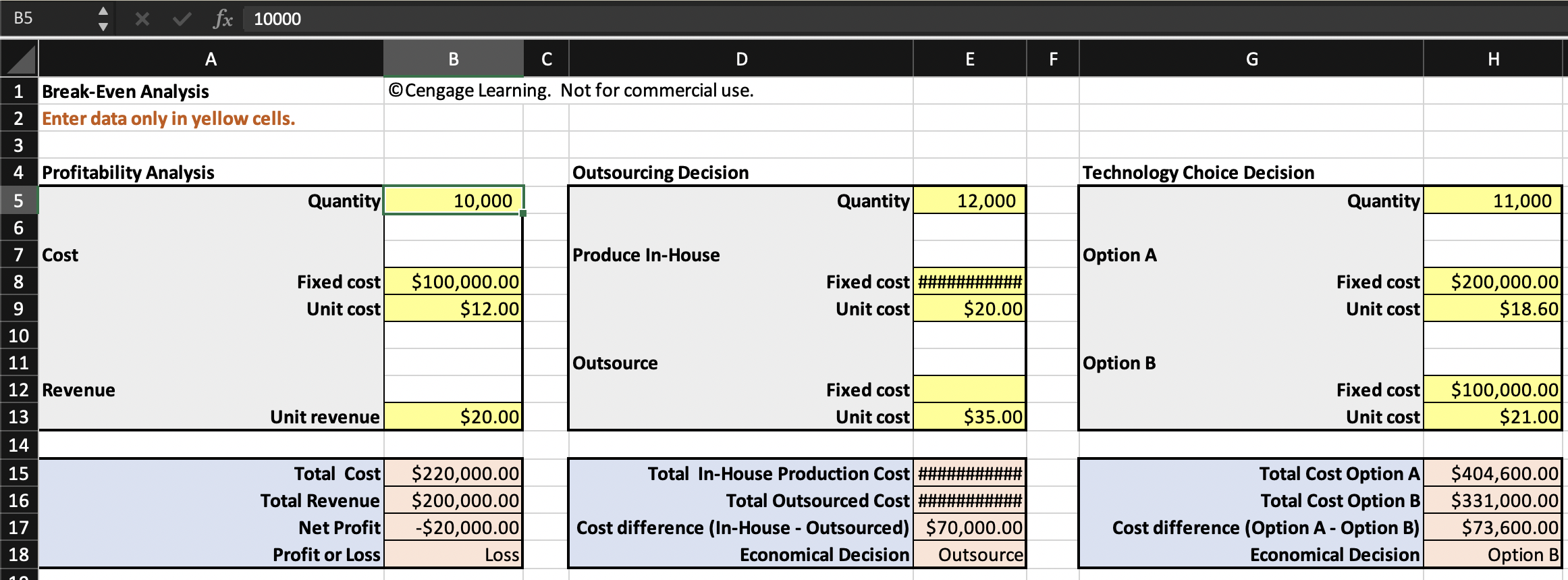Select row 8 header

coord(19,282)
